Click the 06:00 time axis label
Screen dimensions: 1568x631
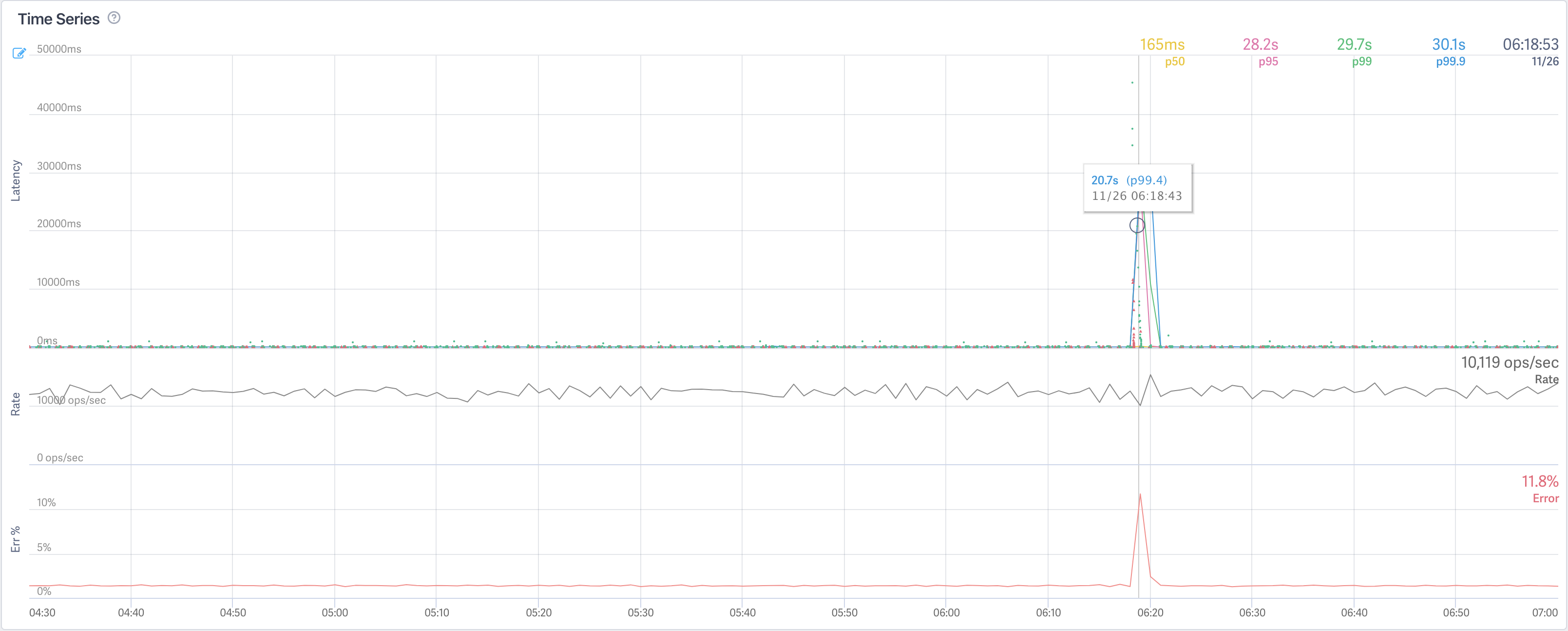tap(946, 612)
